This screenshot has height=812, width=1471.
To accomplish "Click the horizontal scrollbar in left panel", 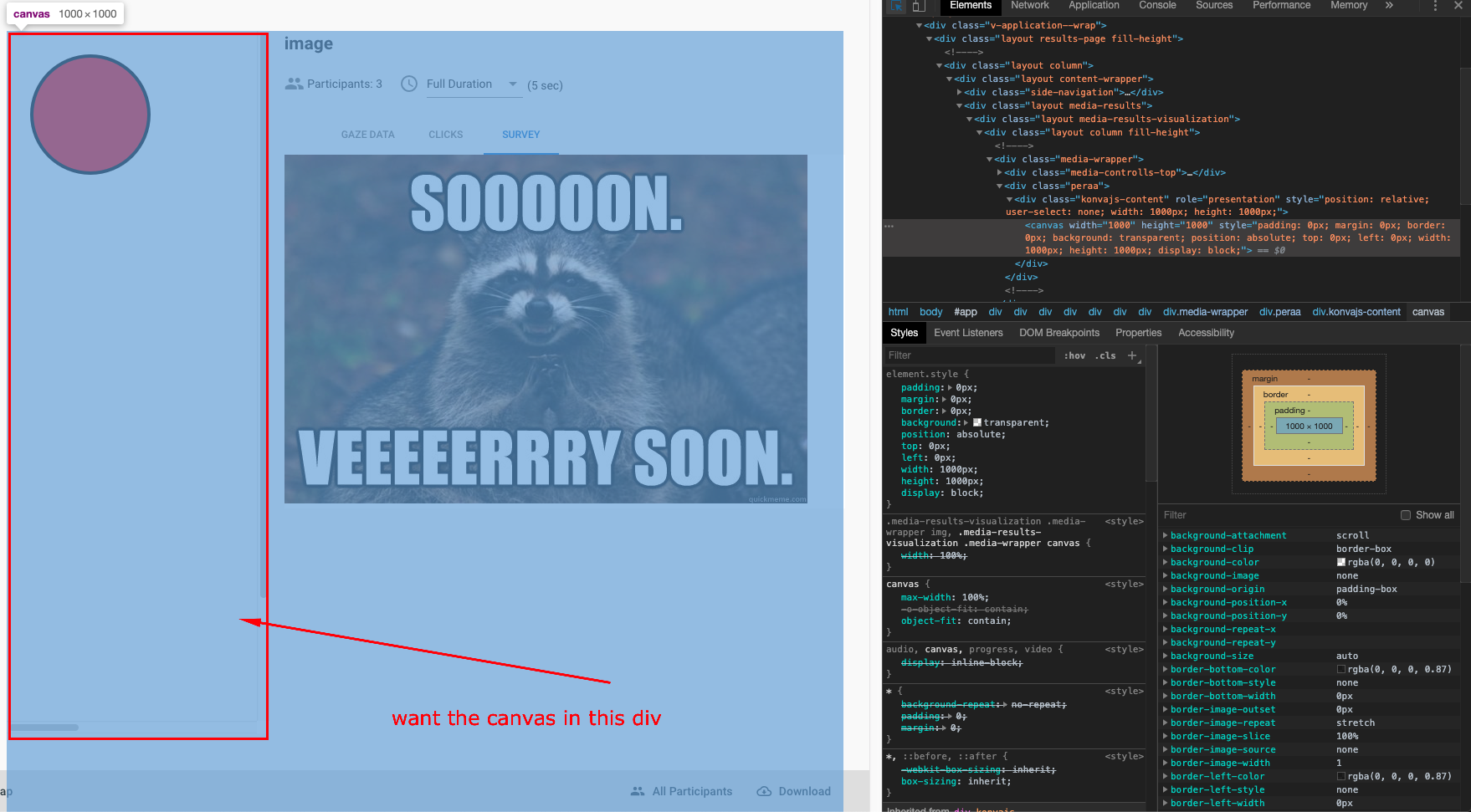I will click(45, 728).
